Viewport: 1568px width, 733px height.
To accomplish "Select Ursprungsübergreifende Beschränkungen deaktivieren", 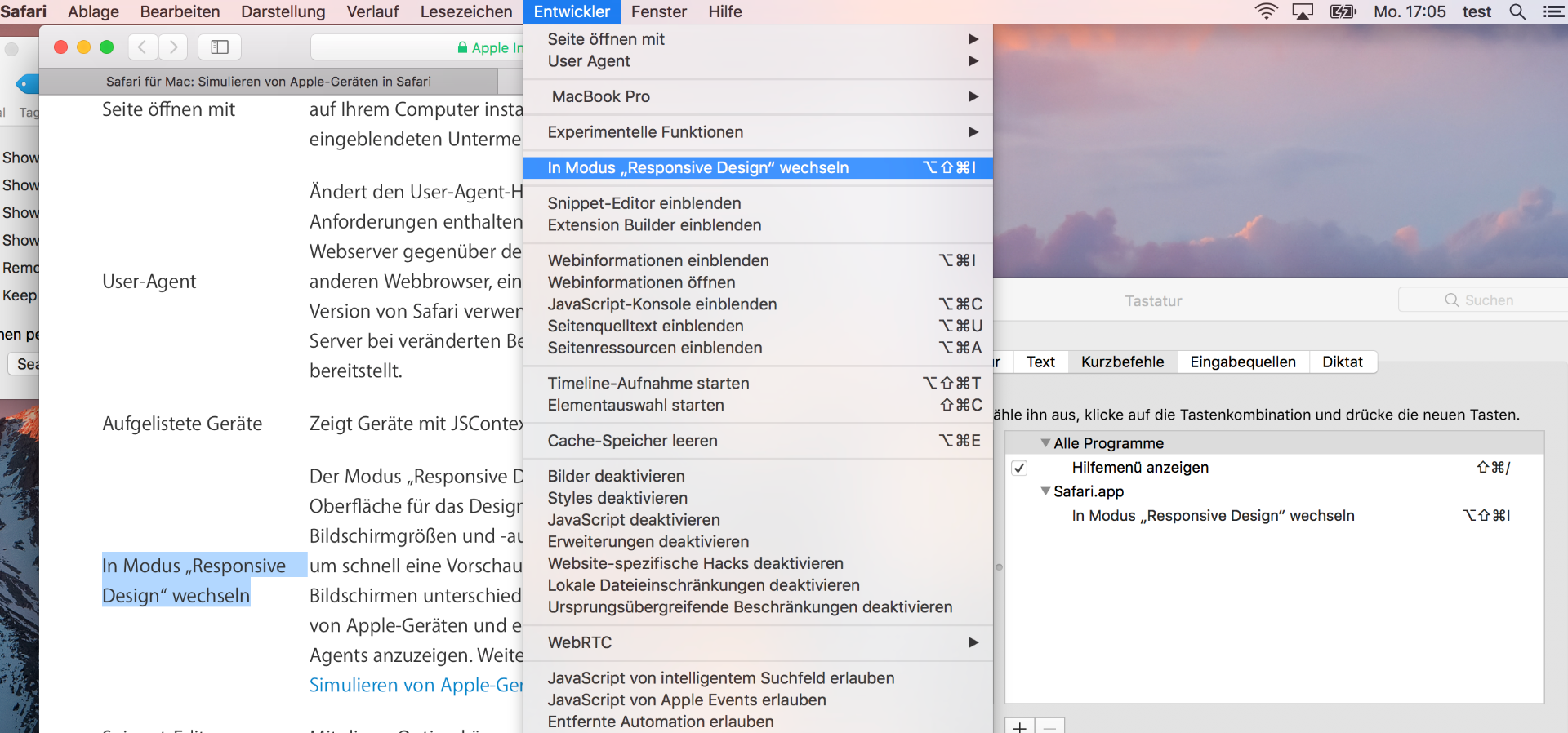I will (758, 607).
